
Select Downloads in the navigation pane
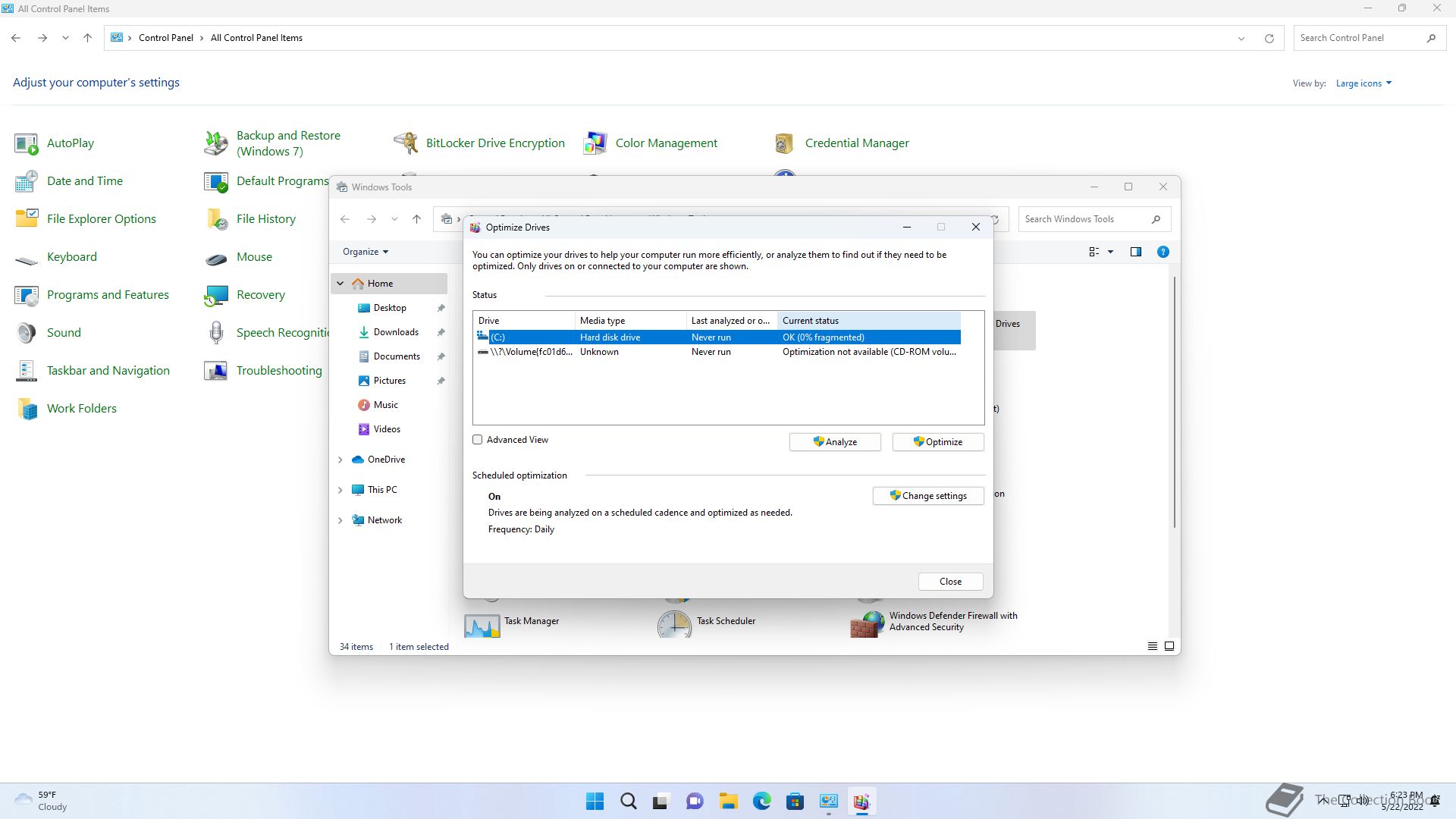395,332
